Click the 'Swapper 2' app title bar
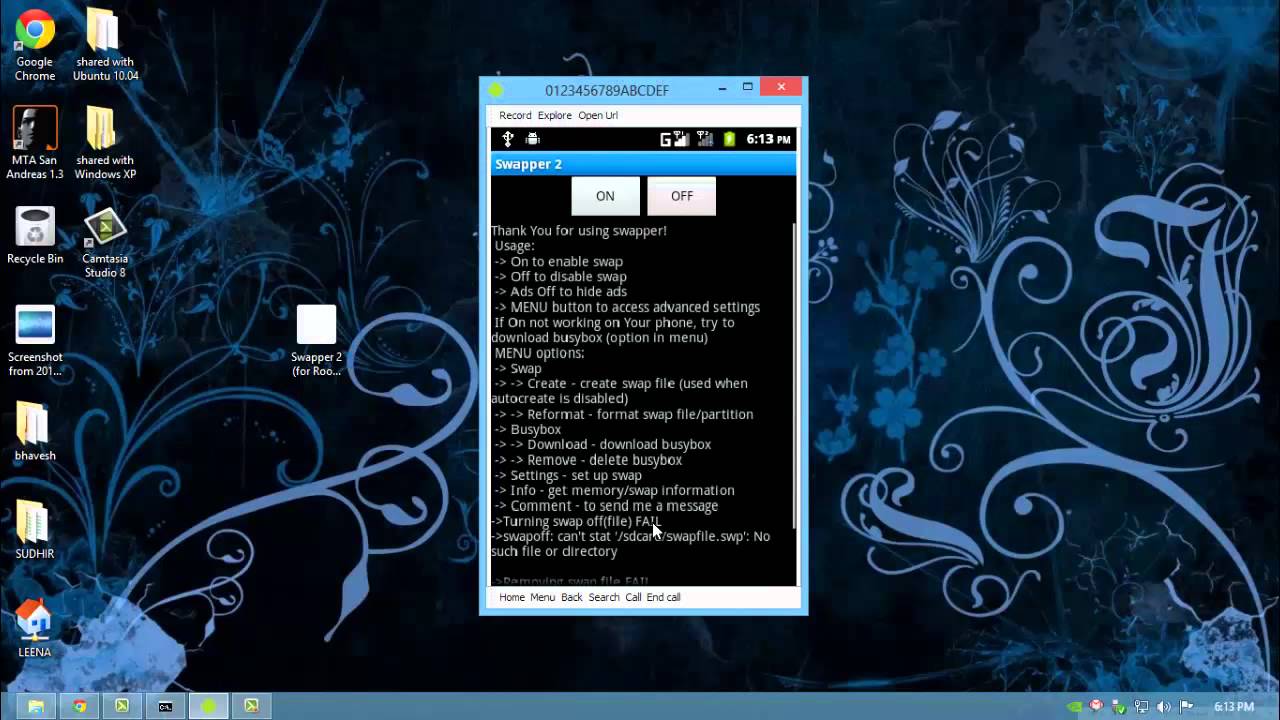 644,164
